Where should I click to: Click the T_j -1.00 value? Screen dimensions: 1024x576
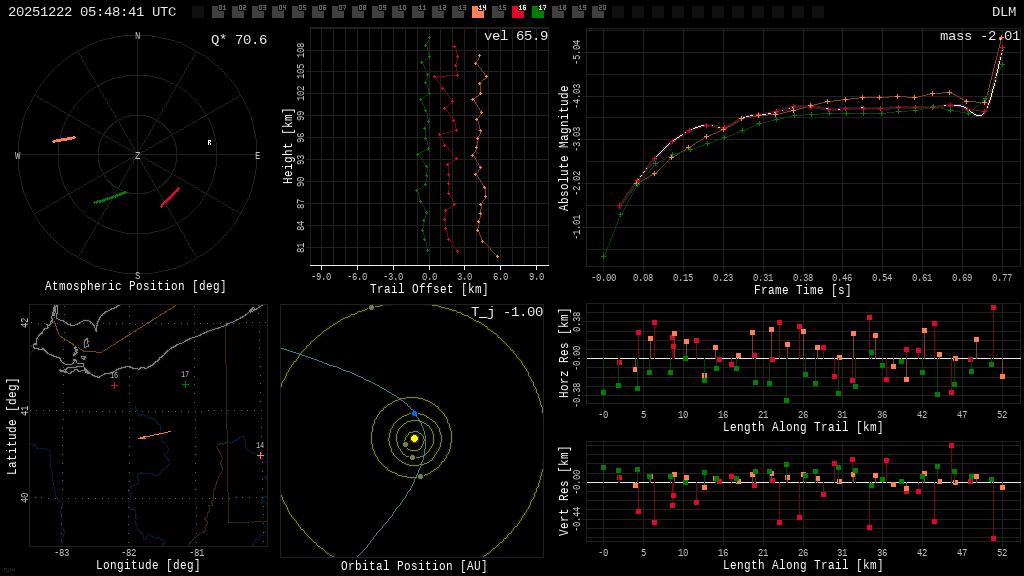point(507,312)
